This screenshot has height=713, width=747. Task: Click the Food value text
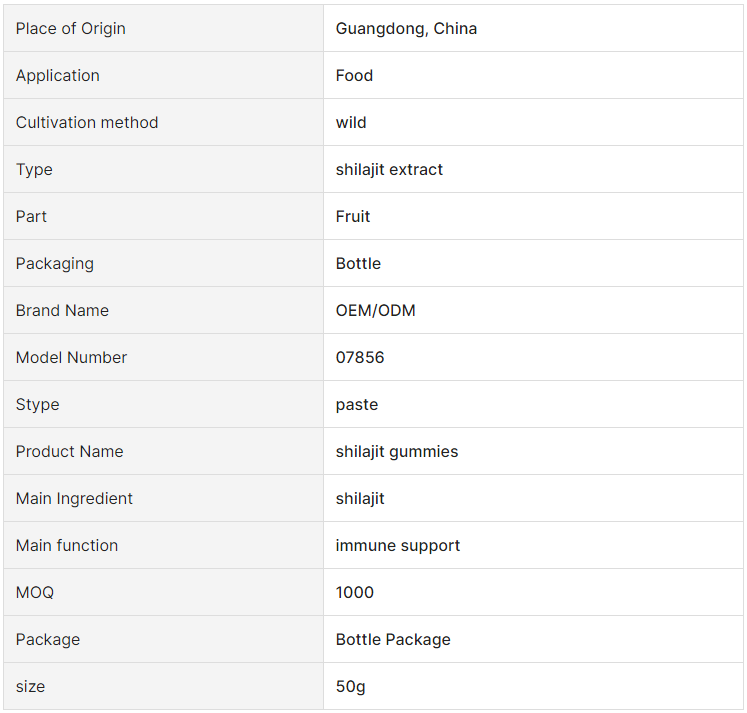coord(354,75)
